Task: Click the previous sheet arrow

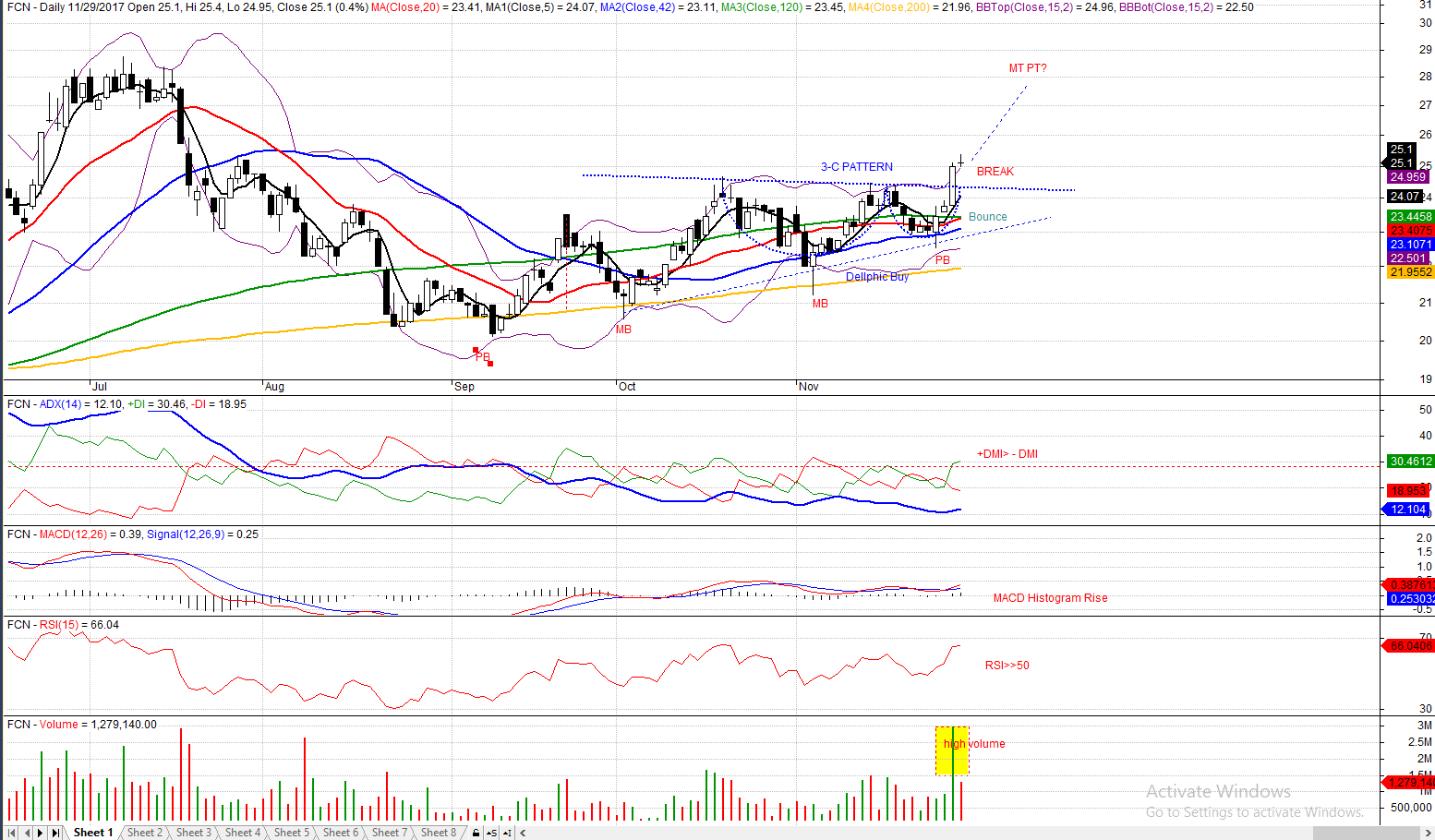Action: click(27, 833)
